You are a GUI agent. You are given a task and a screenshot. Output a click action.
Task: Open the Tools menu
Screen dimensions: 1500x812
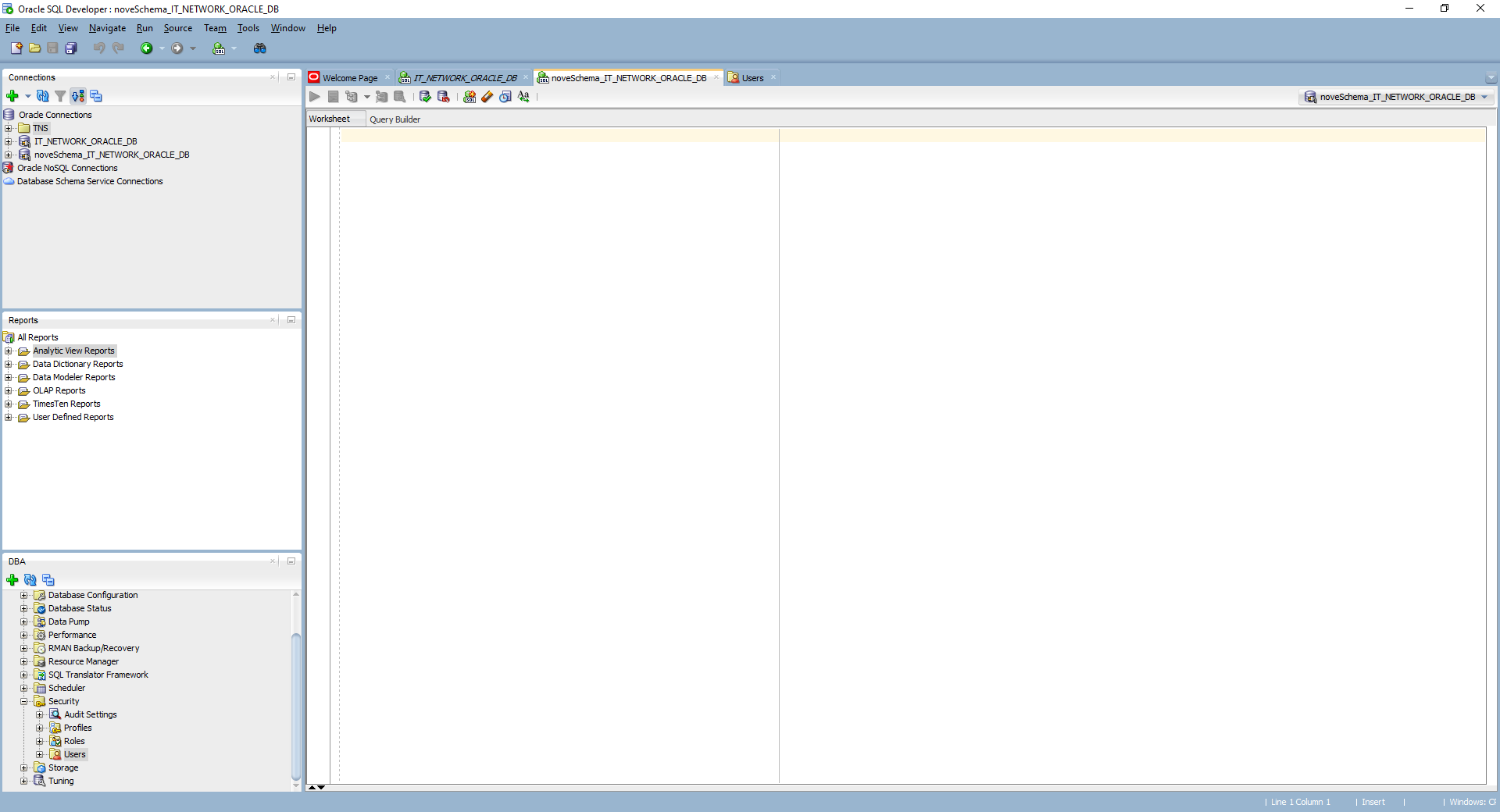(x=248, y=28)
